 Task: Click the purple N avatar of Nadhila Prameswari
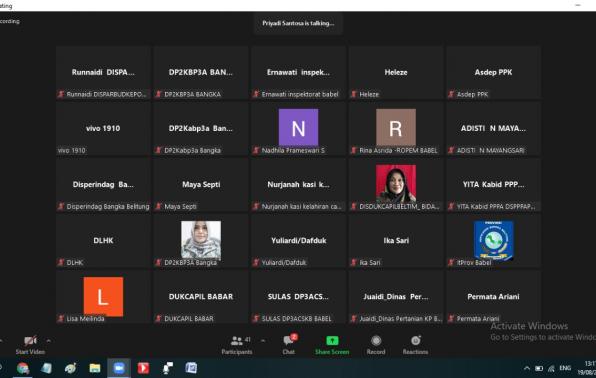[x=298, y=127]
